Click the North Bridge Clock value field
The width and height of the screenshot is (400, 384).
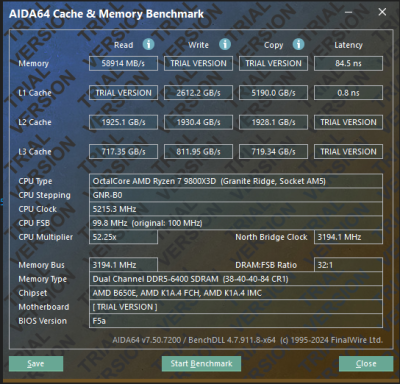click(x=348, y=237)
